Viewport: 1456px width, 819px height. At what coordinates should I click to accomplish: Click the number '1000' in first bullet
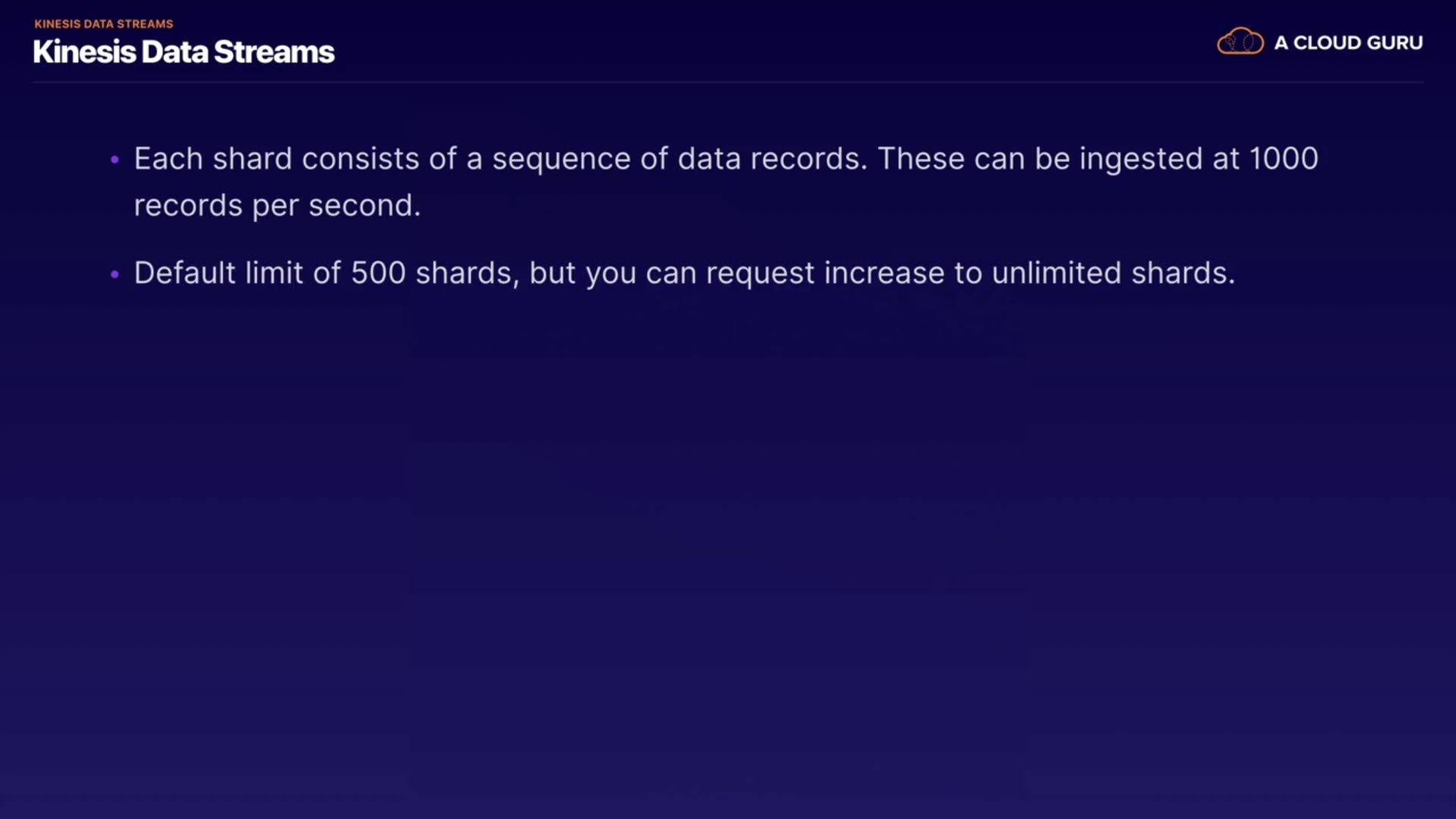[1283, 159]
